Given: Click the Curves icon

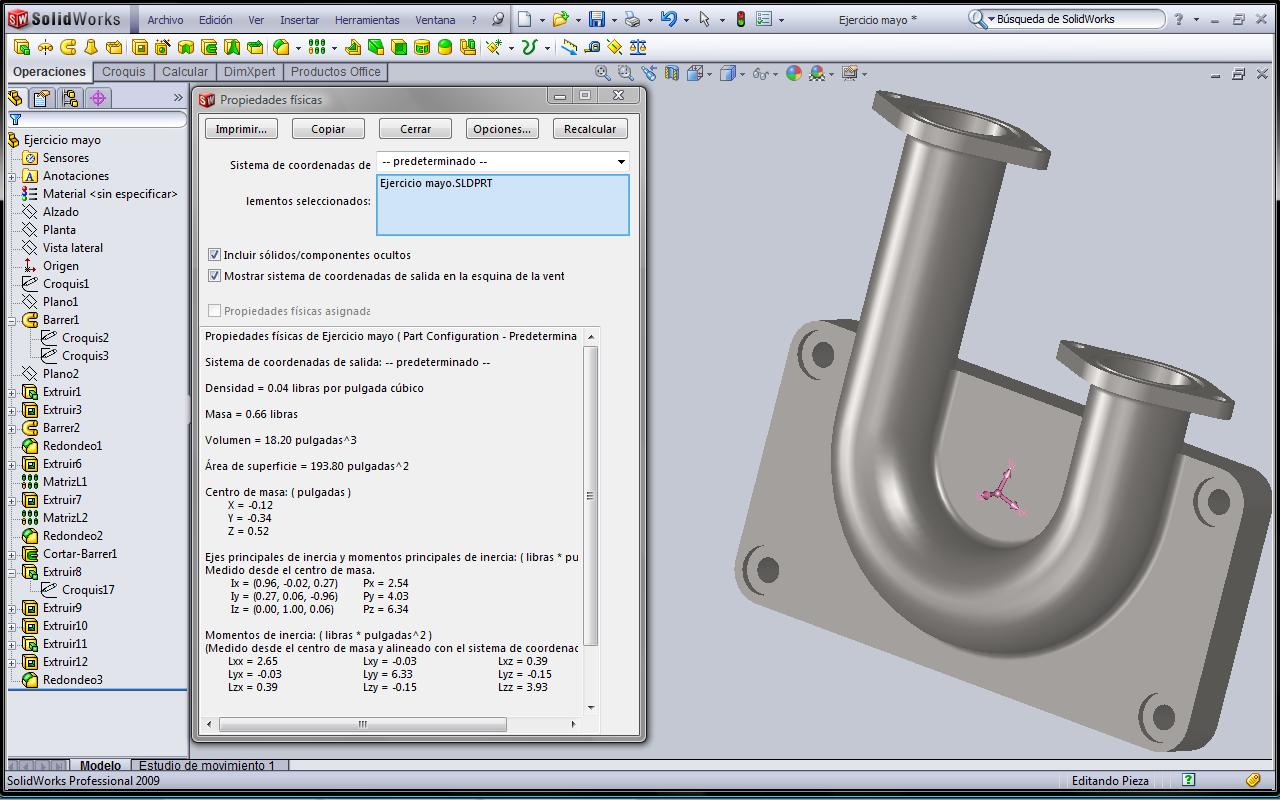Looking at the screenshot, I should coord(530,47).
